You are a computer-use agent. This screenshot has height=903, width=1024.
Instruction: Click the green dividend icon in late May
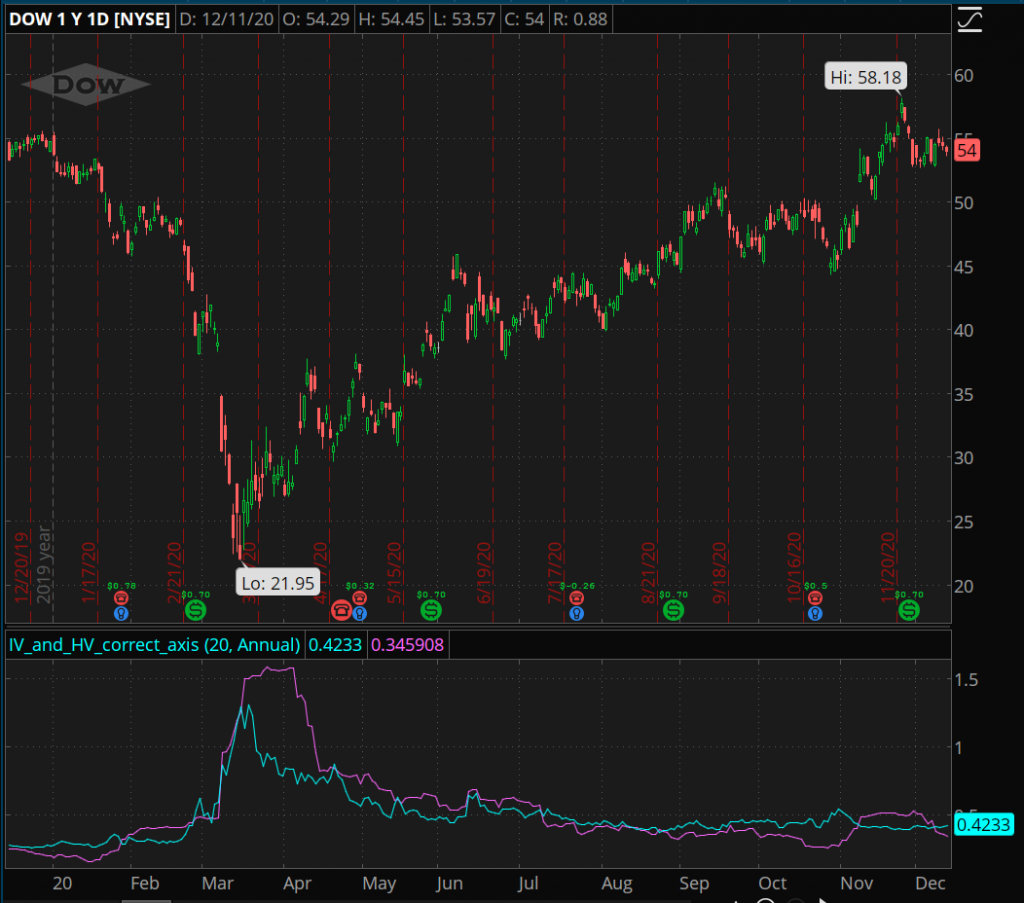point(431,610)
